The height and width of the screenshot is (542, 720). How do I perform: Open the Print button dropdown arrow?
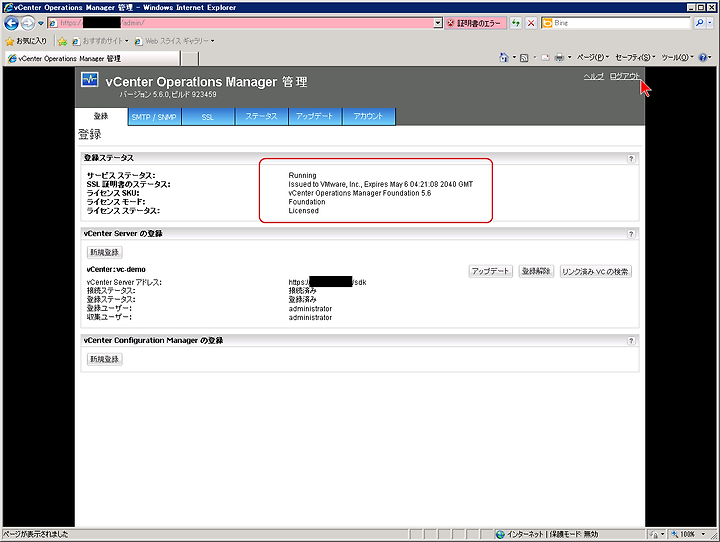pyautogui.click(x=569, y=57)
